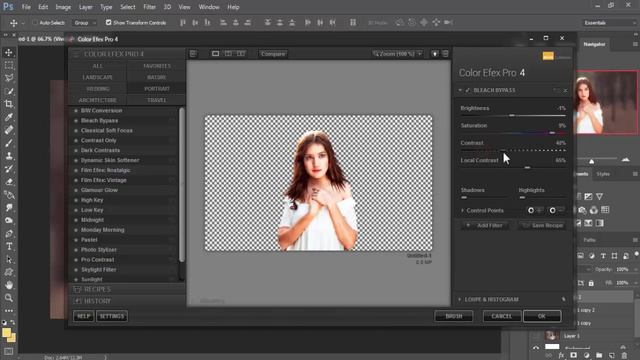
Task: Select the Crop tool
Action: point(9,104)
